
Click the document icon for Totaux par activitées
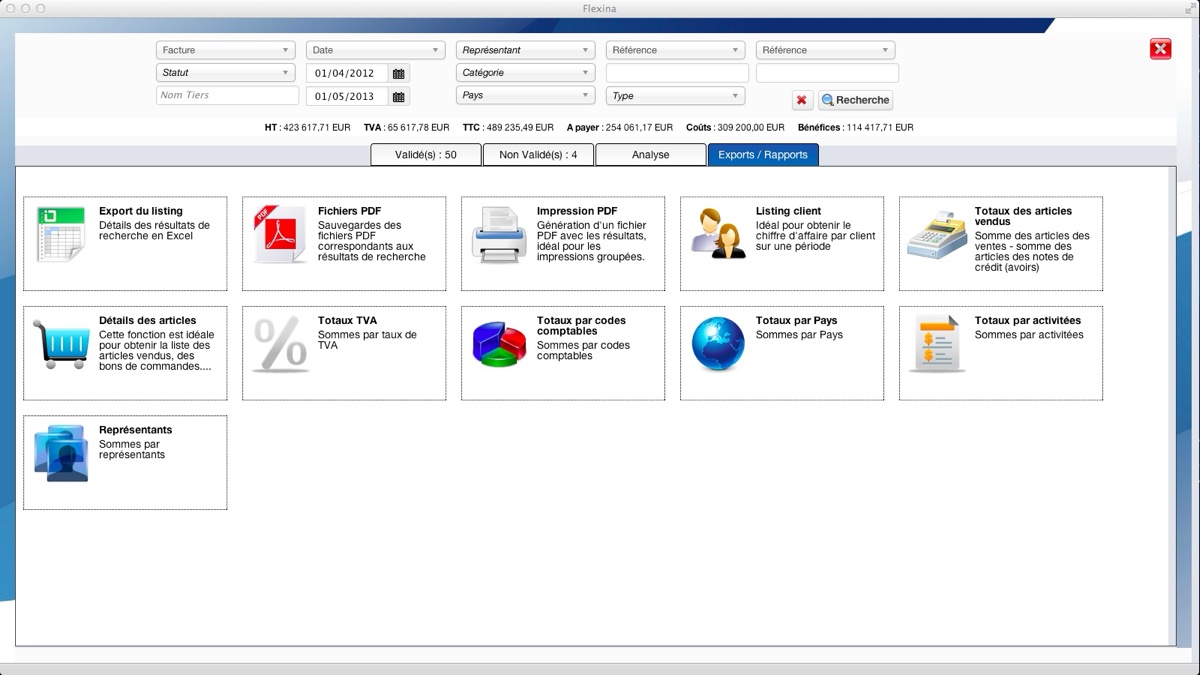pos(937,345)
